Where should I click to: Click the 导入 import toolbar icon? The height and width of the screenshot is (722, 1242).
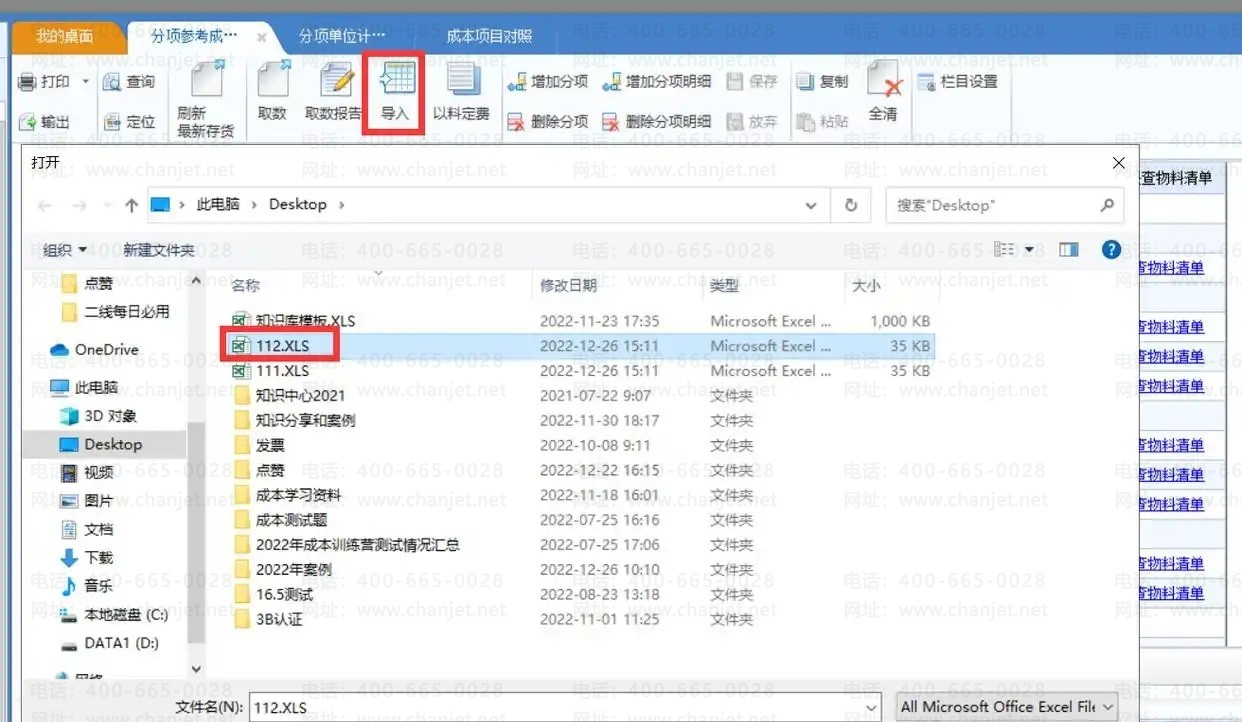[395, 91]
